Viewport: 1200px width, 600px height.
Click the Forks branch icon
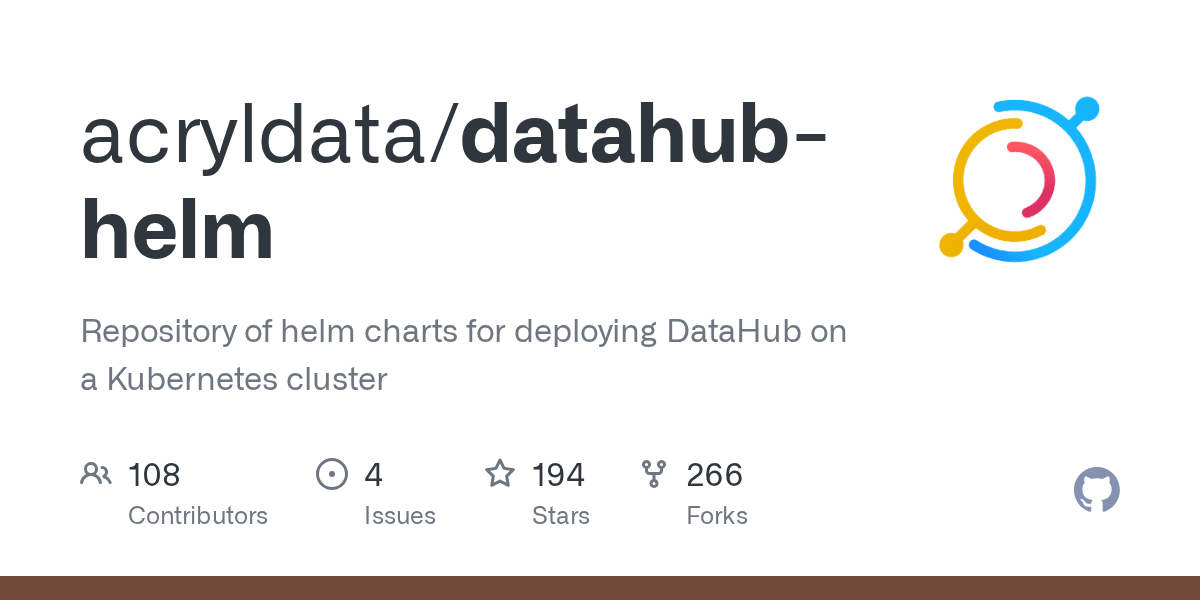[x=654, y=474]
